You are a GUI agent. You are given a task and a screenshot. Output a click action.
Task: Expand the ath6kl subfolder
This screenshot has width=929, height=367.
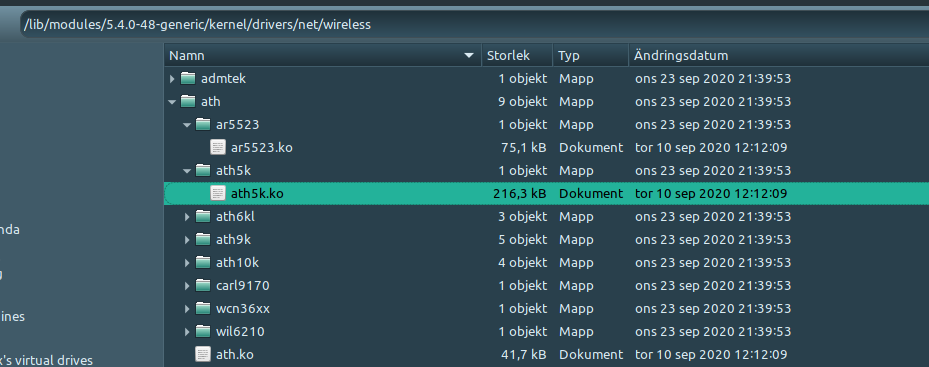click(187, 217)
